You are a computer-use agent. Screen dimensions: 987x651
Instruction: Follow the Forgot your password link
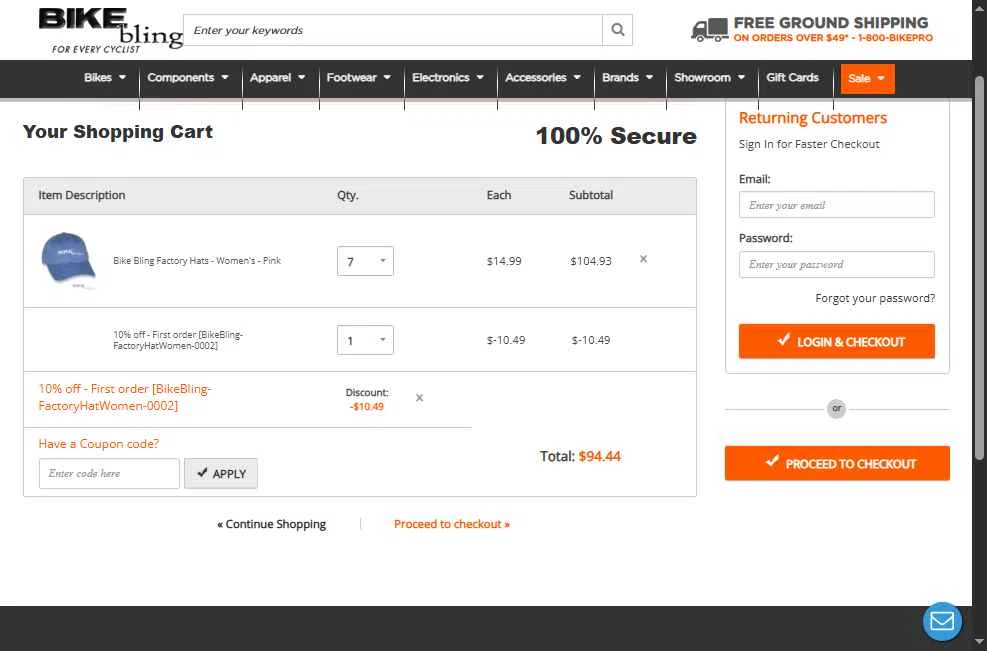(x=875, y=298)
